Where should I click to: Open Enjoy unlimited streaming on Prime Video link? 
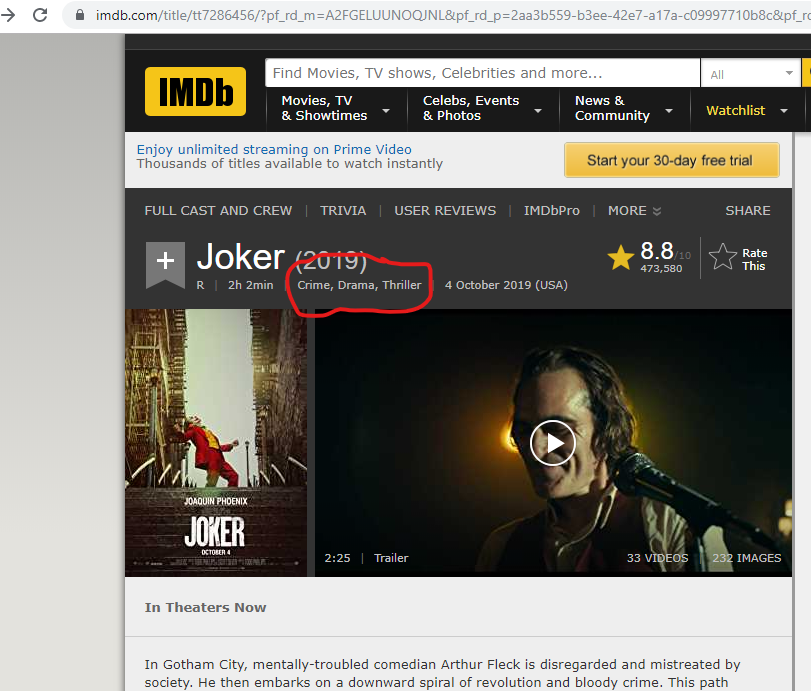(x=274, y=149)
